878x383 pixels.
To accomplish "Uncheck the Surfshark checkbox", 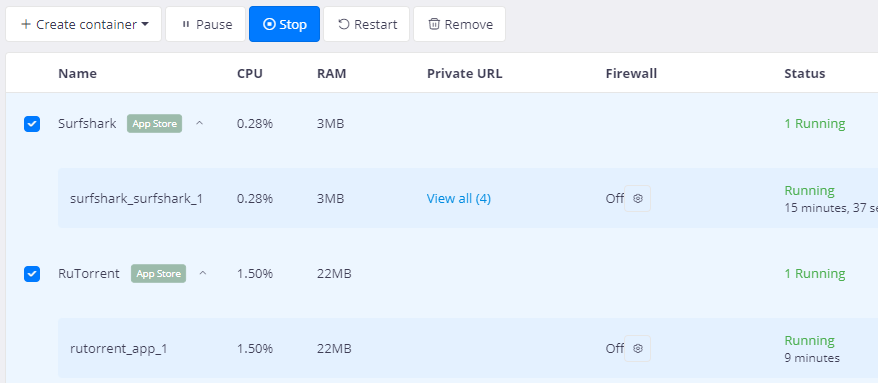I will click(32, 124).
